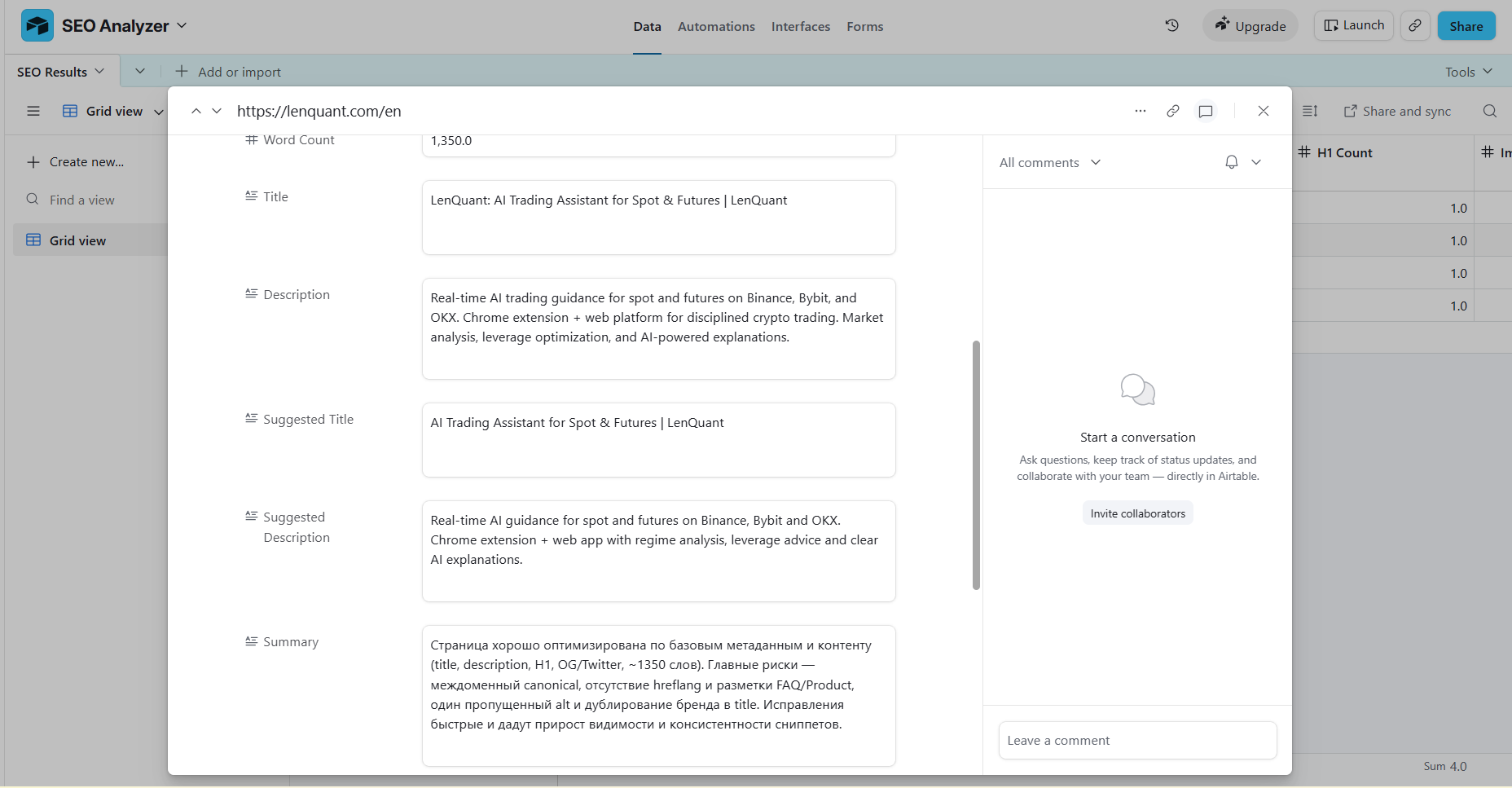This screenshot has height=788, width=1512.
Task: Click the record detail vertical scrollbar
Action: (x=976, y=465)
